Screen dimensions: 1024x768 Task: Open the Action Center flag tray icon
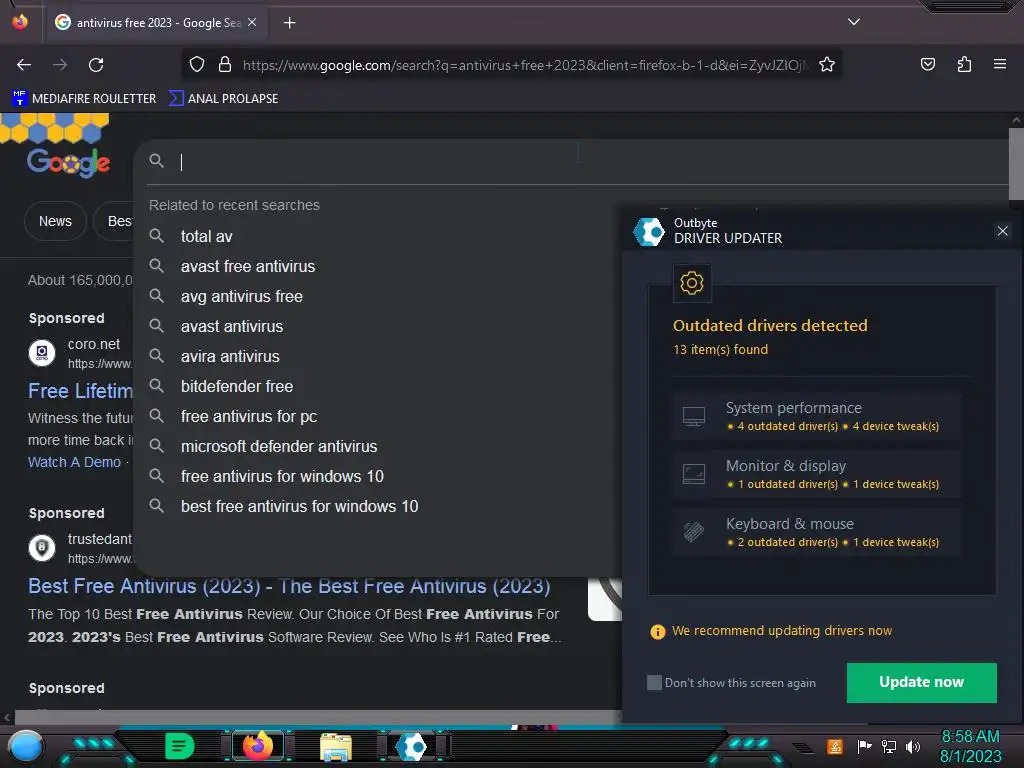[x=864, y=746]
